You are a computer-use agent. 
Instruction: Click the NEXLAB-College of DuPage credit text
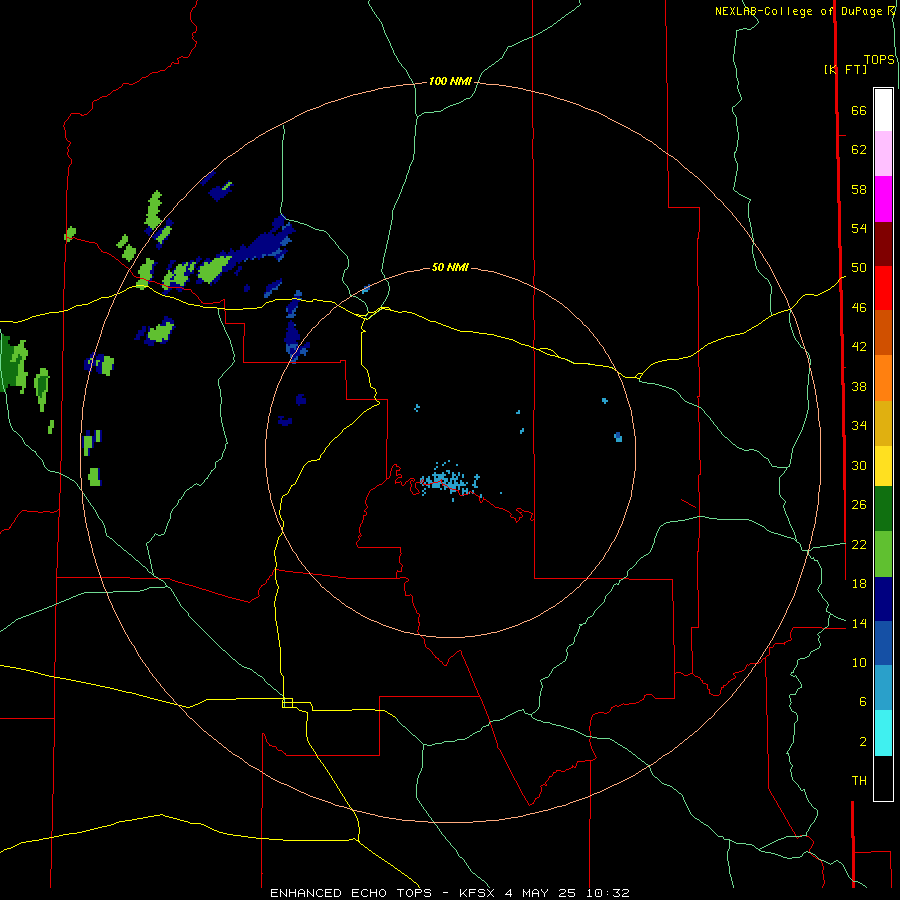[x=805, y=11]
